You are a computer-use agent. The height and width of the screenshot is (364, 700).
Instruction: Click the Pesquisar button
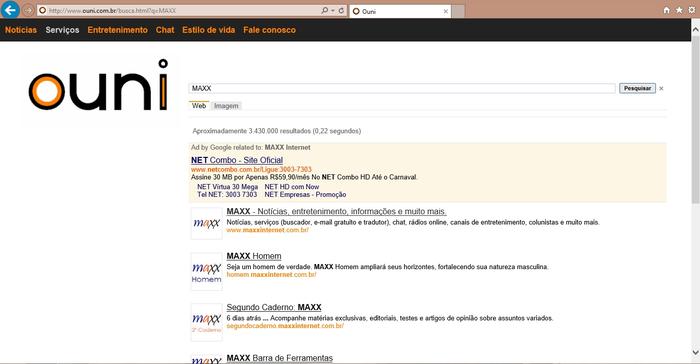click(x=637, y=88)
